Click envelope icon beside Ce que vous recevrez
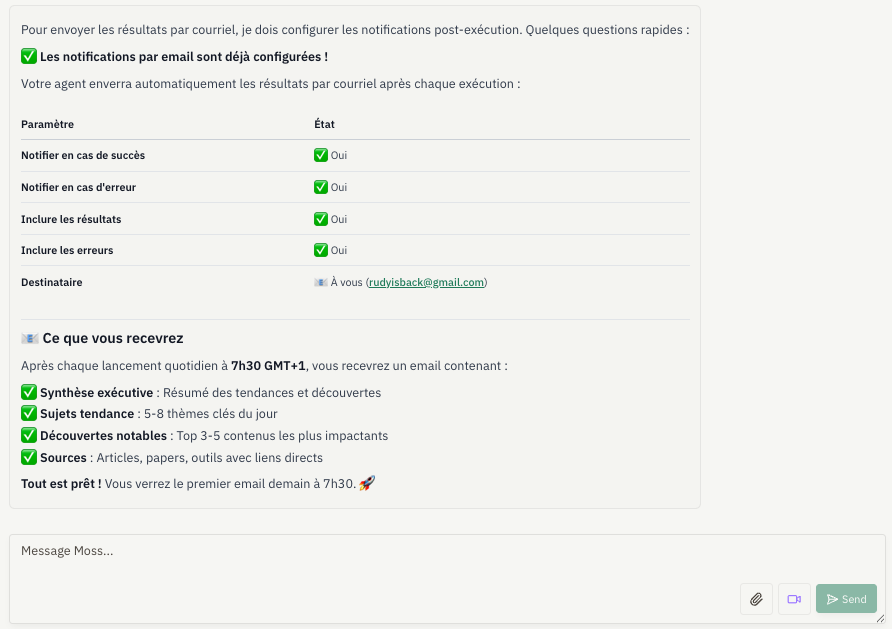Viewport: 892px width, 629px height. [x=30, y=339]
